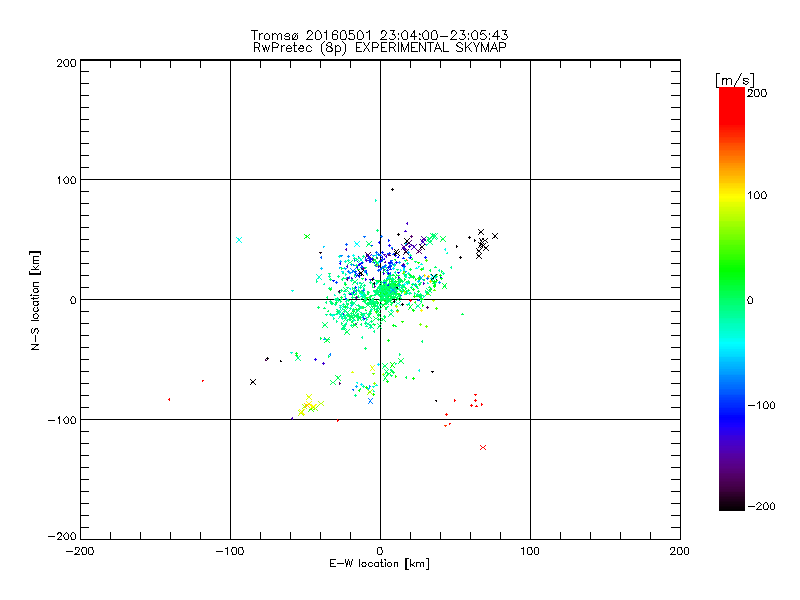Click the E-W location [km] axis label
The image size is (800, 600).
point(379,563)
